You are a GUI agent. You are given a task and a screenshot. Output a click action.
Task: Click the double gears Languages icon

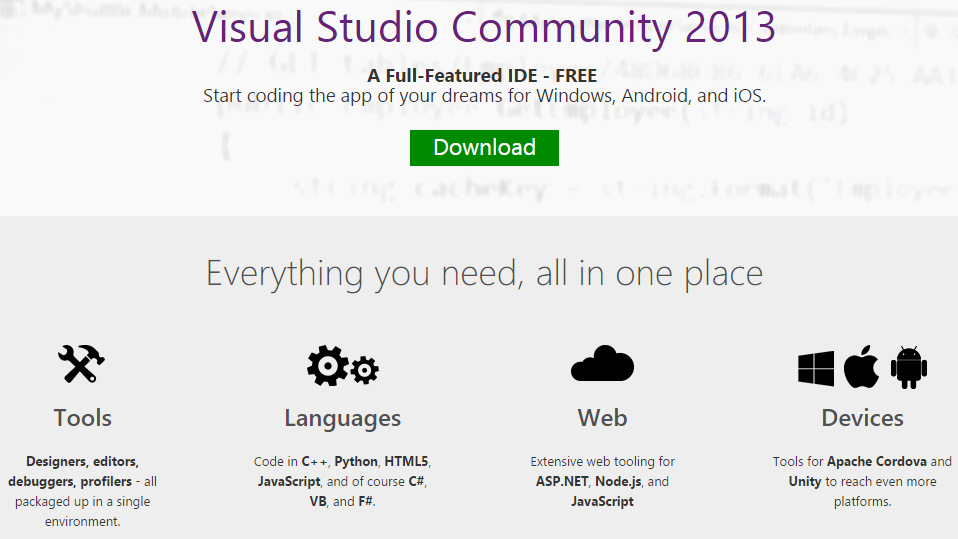coord(342,367)
